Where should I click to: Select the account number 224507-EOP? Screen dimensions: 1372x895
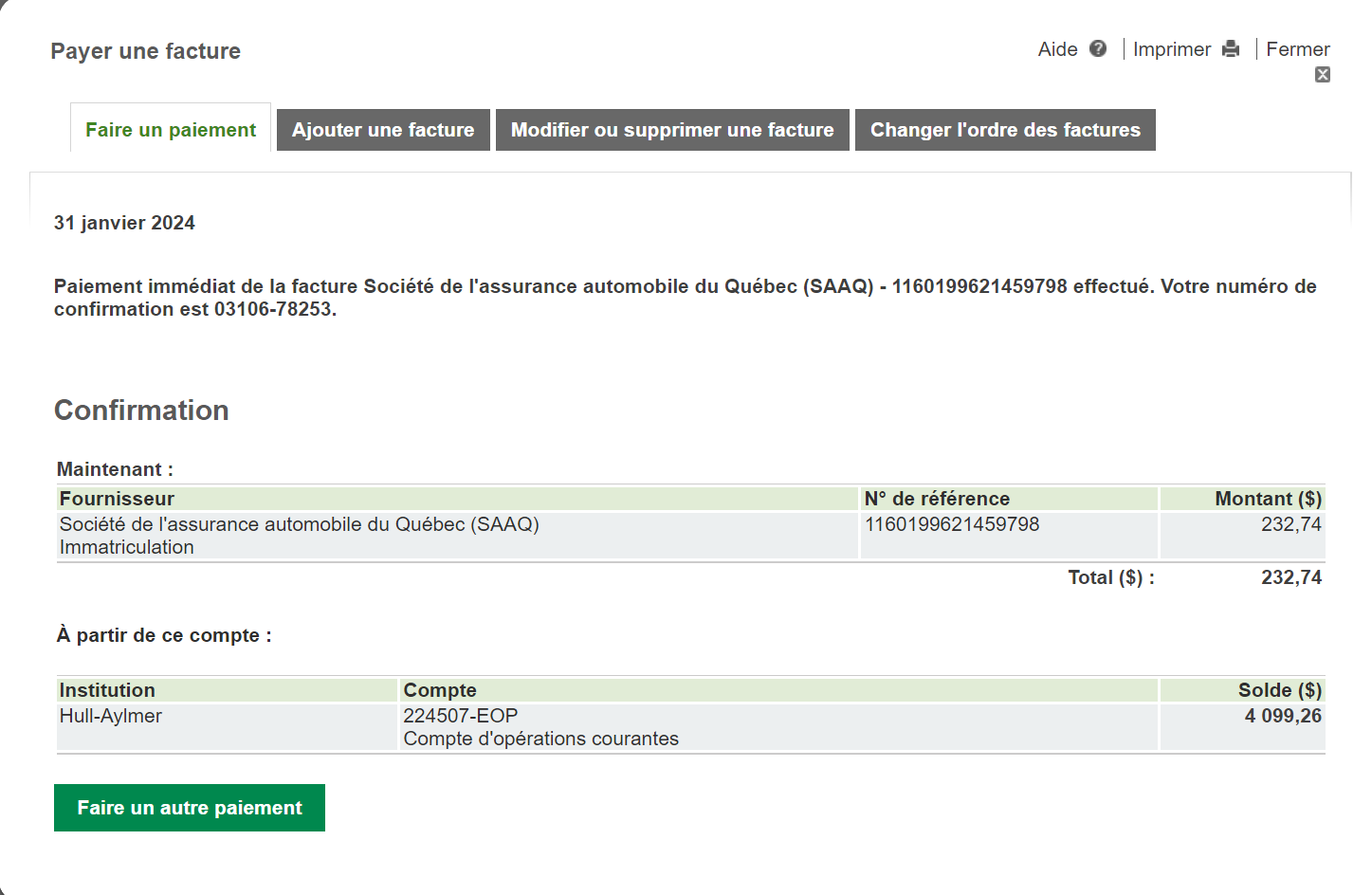pyautogui.click(x=461, y=716)
